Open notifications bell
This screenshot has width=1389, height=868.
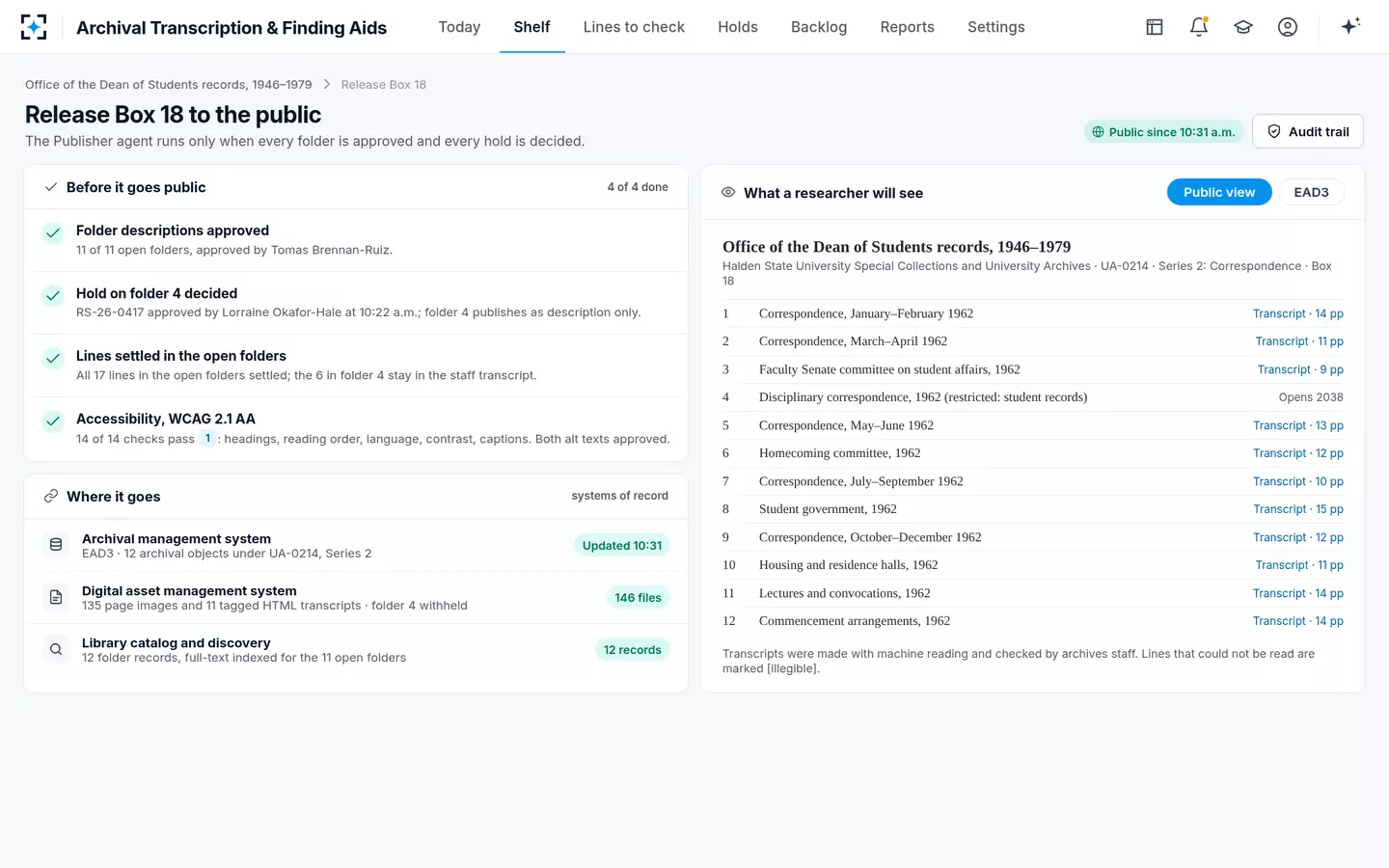click(1199, 27)
